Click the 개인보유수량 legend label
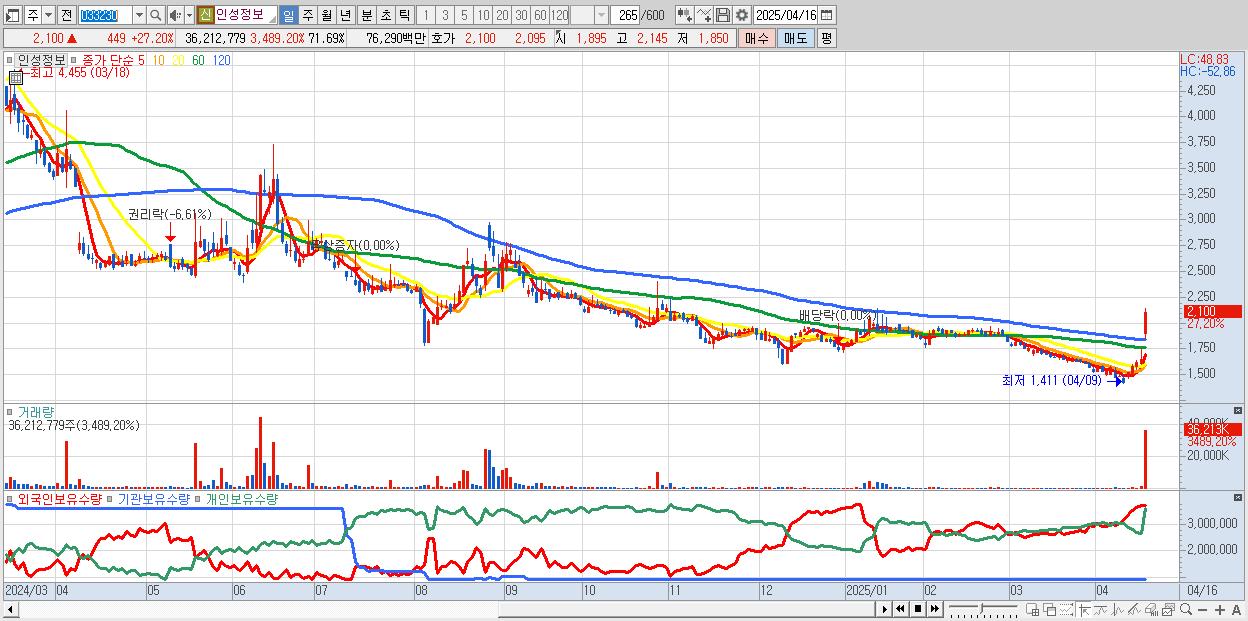This screenshot has height=621, width=1248. 240,498
